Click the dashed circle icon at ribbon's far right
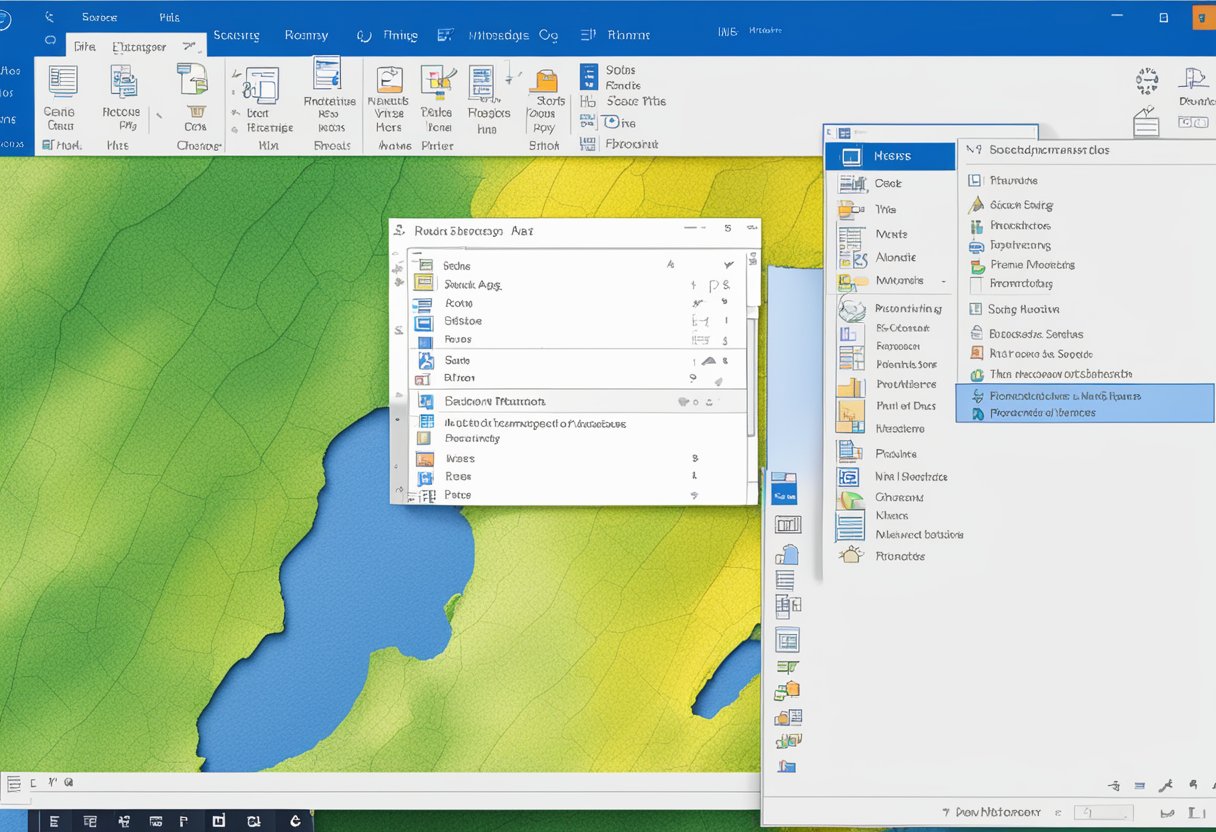This screenshot has width=1216, height=832. click(x=1147, y=81)
